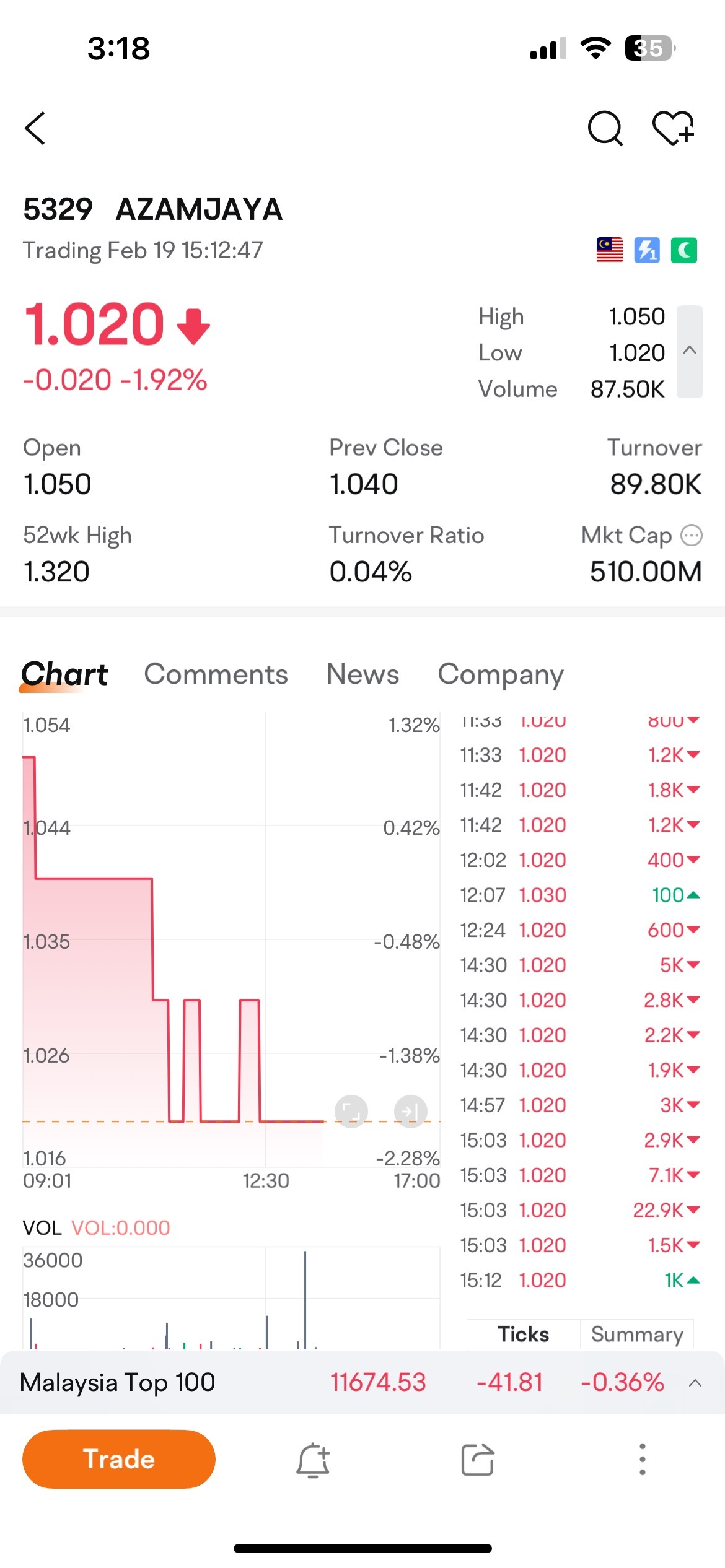Switch to the Summary view
Image resolution: width=725 pixels, height=1568 pixels.
[x=637, y=1334]
